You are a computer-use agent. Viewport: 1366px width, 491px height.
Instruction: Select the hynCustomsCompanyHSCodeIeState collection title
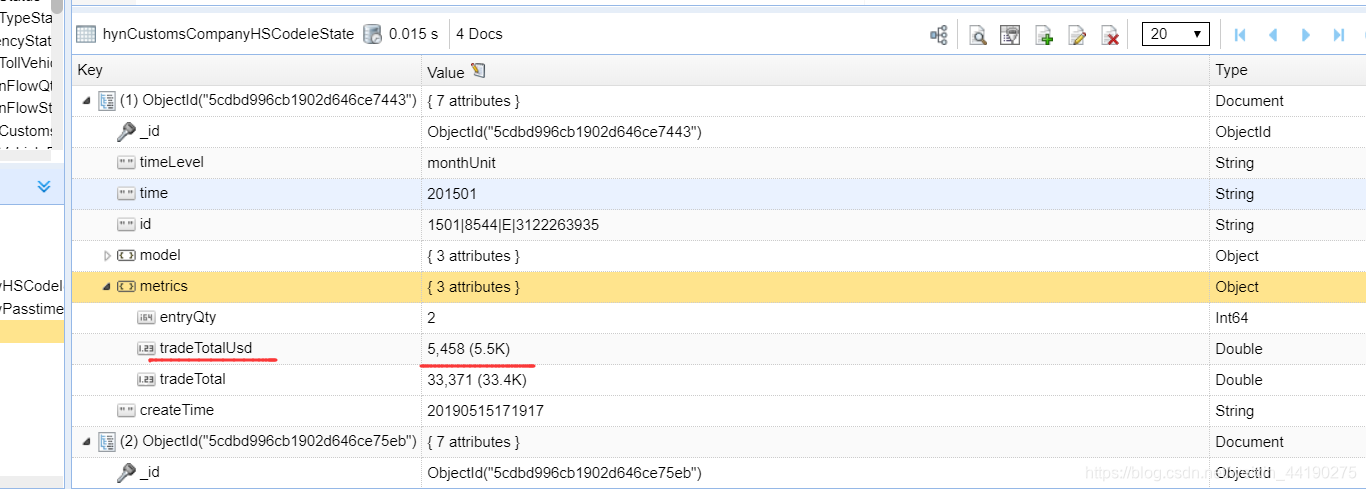point(228,34)
